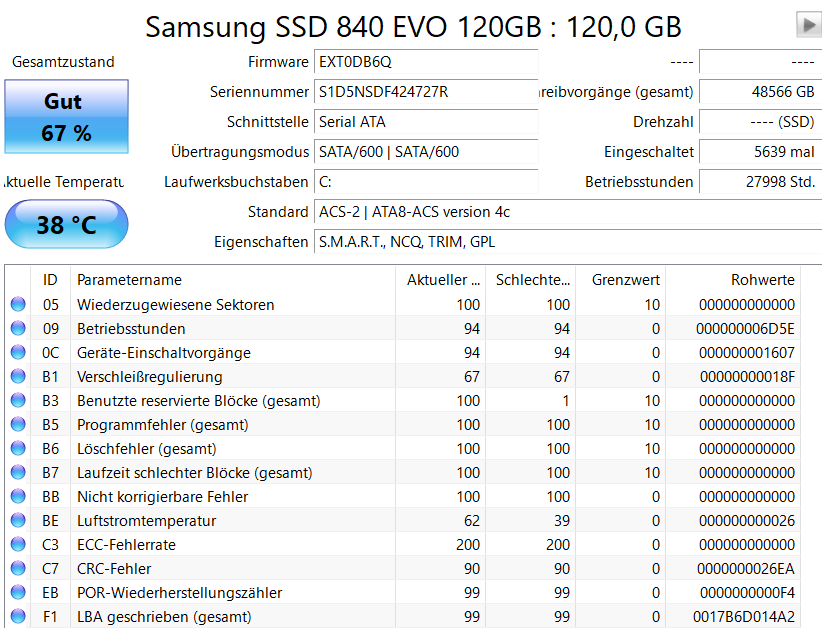Select the POR-Wiederherstellungszähler parameter name
This screenshot has width=822, height=628.
pos(179,593)
